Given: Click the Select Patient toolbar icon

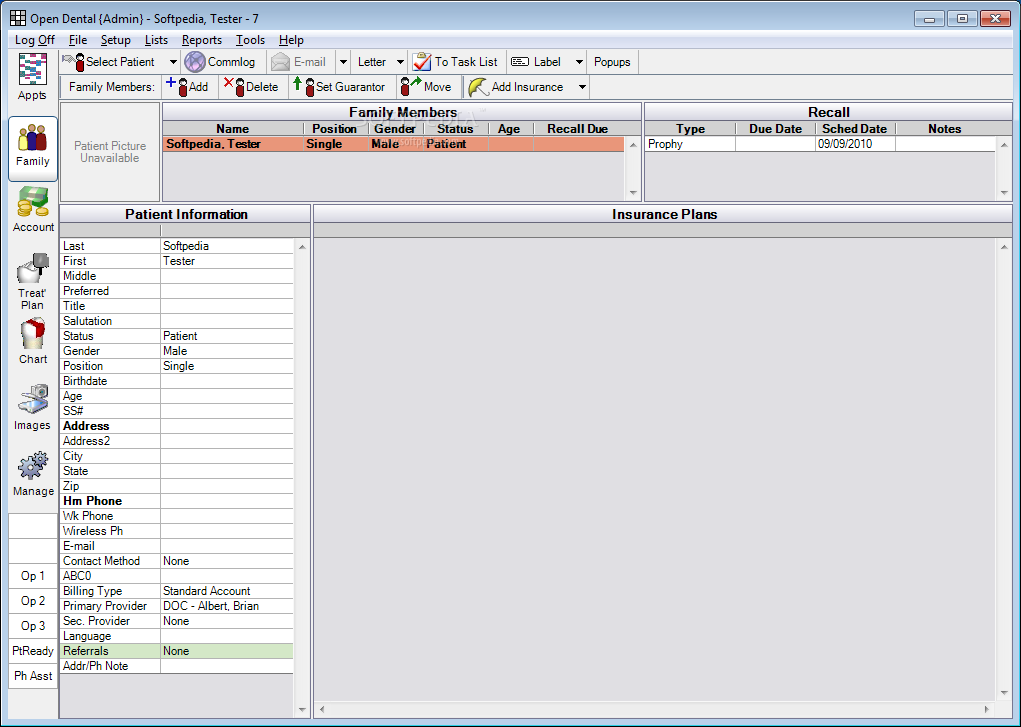Looking at the screenshot, I should click(74, 62).
